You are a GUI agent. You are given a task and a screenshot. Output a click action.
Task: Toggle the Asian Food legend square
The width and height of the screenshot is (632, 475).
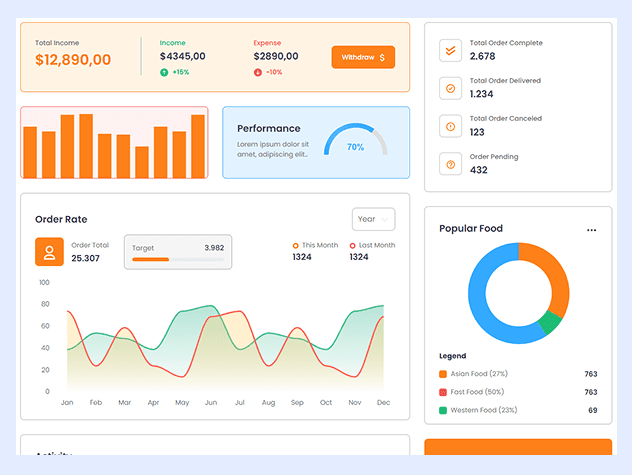tap(443, 374)
